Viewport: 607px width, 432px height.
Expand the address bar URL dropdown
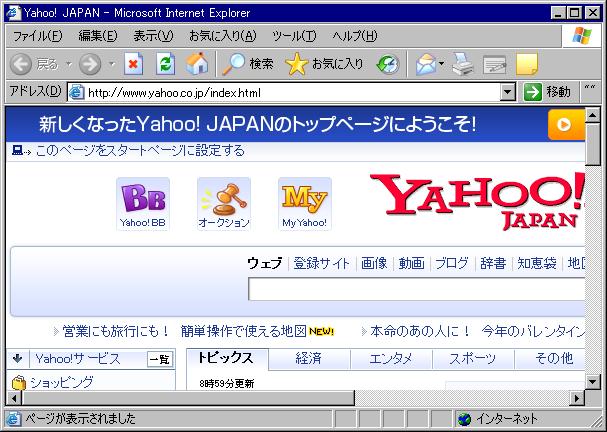click(x=508, y=93)
